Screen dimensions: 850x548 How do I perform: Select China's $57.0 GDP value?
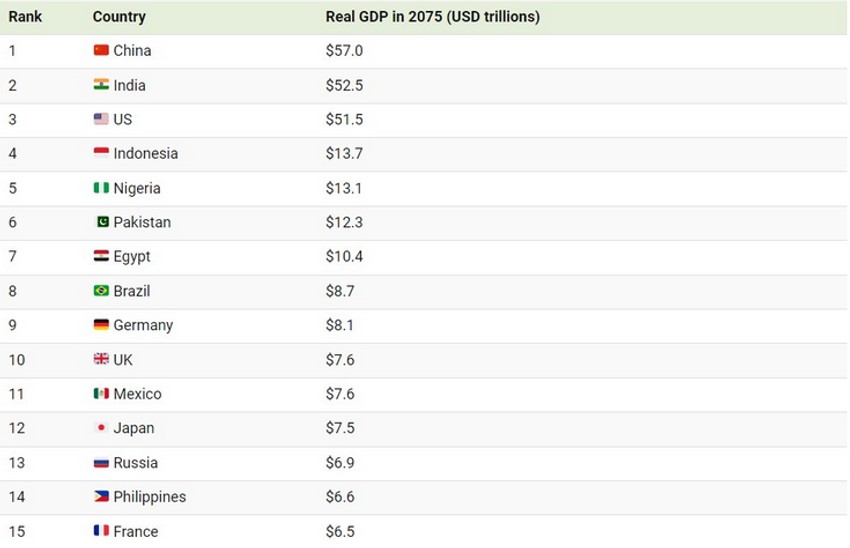coord(344,50)
